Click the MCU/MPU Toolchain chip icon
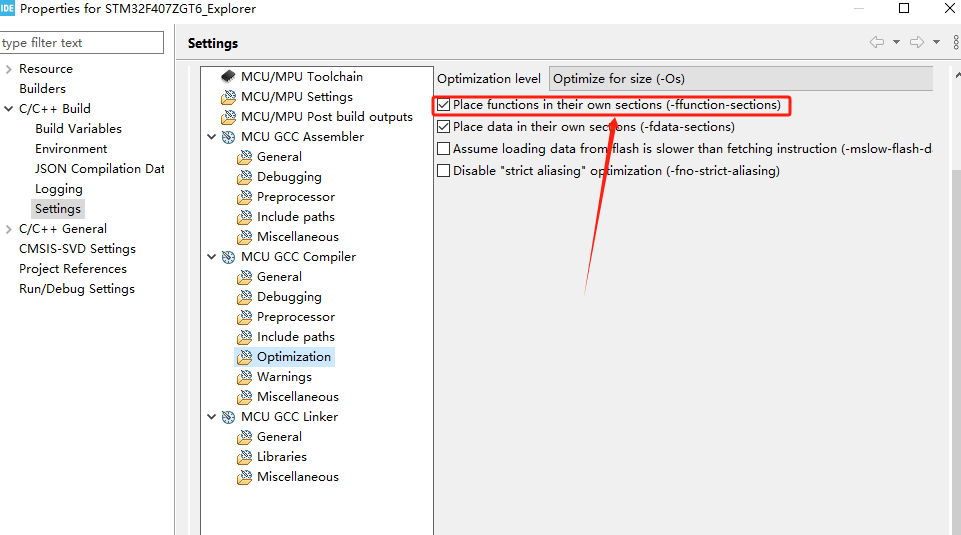Screen dimensions: 961x535 point(228,77)
